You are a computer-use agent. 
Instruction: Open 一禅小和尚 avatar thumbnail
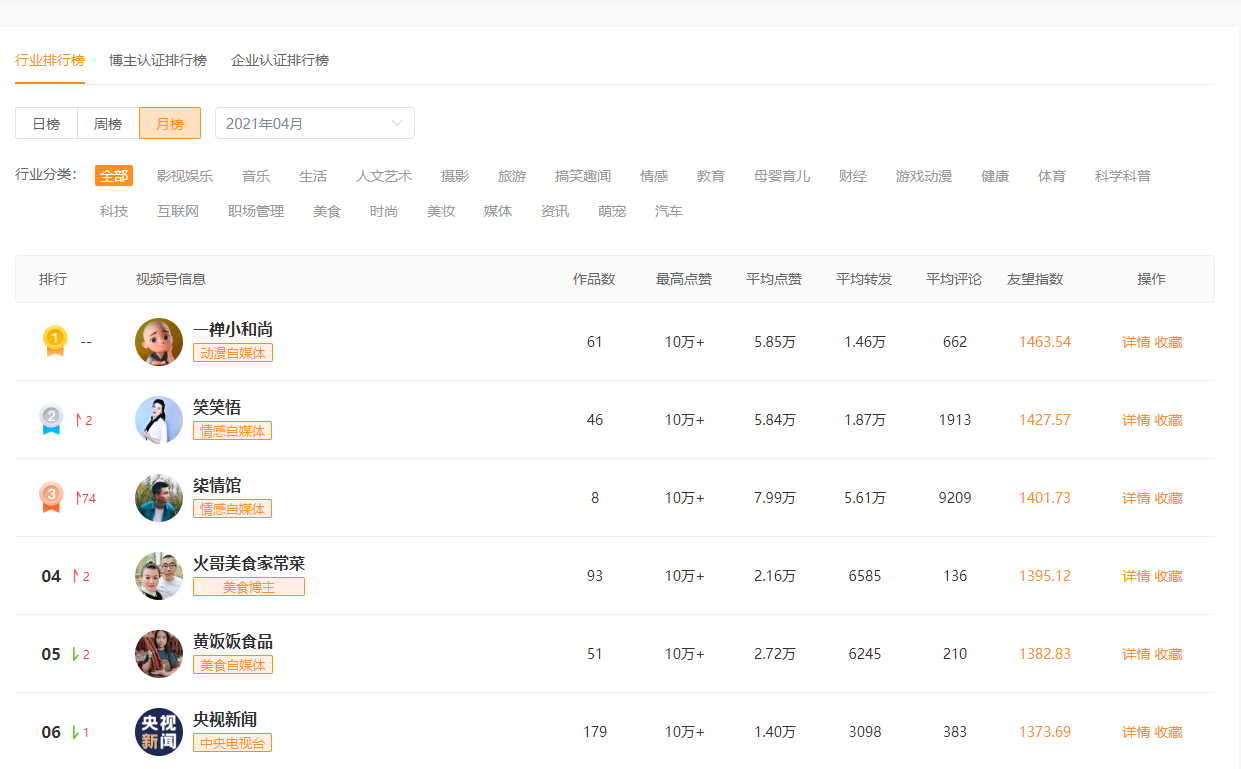pyautogui.click(x=159, y=342)
